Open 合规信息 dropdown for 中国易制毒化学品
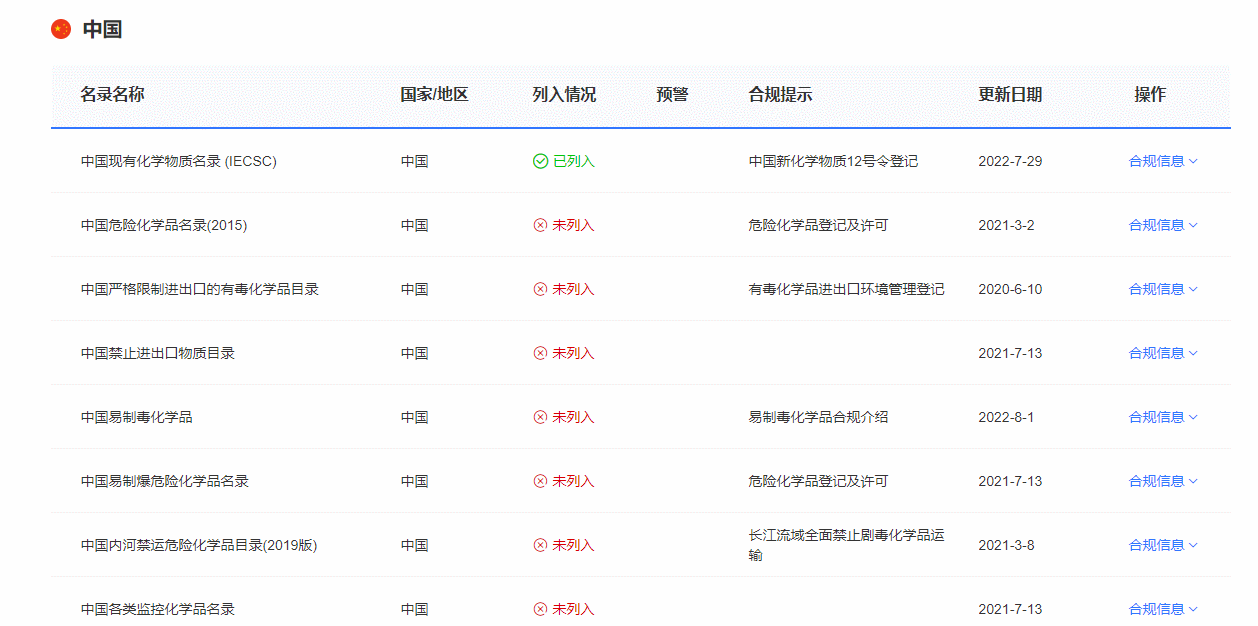 click(x=1162, y=417)
